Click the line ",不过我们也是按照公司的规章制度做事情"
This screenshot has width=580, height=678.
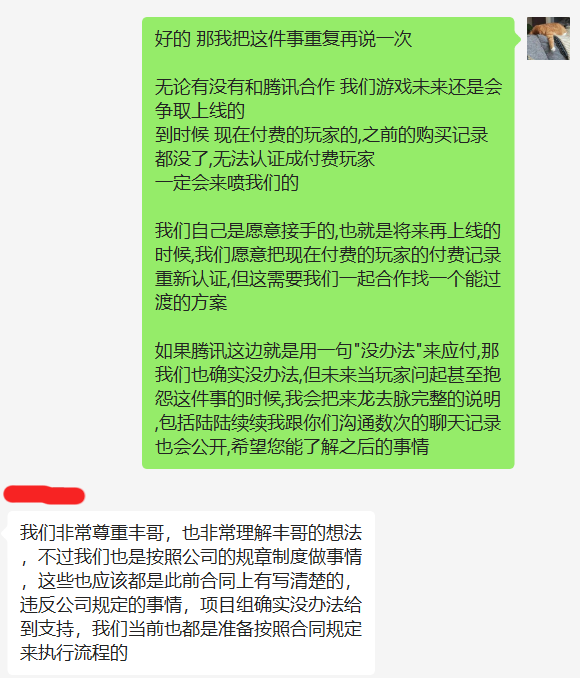pyautogui.click(x=191, y=557)
